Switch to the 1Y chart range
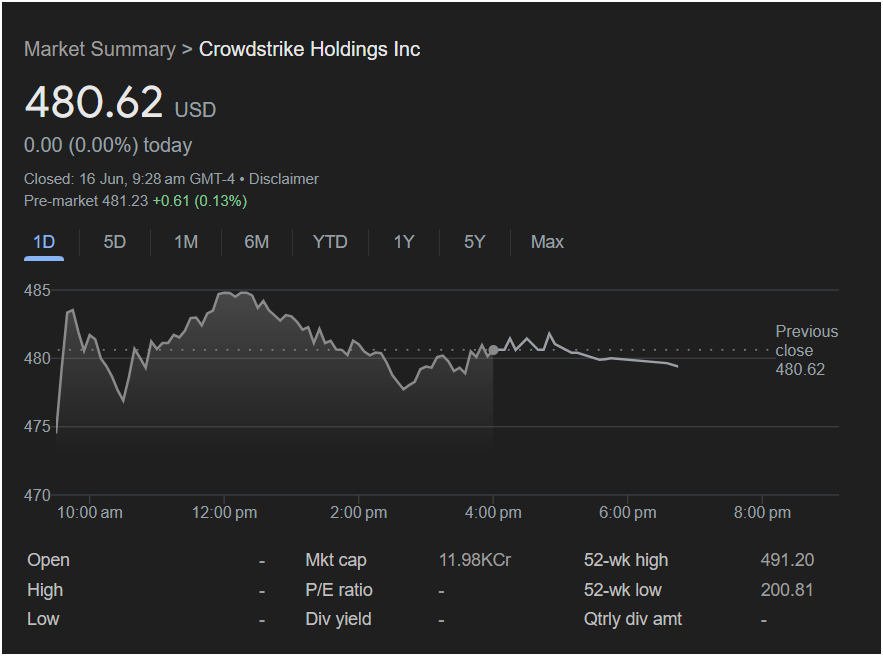This screenshot has width=883, height=656. 404,242
